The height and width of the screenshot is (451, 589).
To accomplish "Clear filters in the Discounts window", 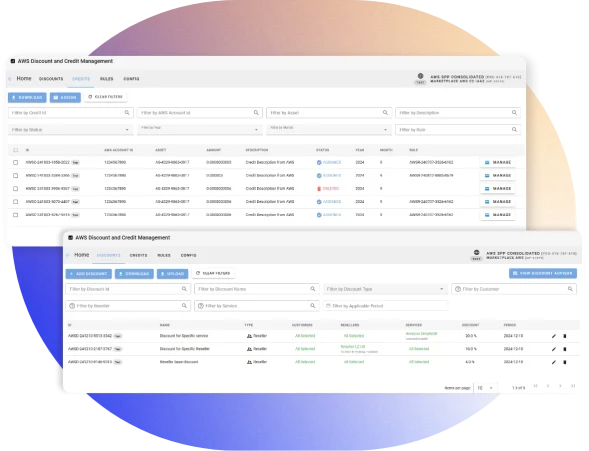I will click(213, 273).
